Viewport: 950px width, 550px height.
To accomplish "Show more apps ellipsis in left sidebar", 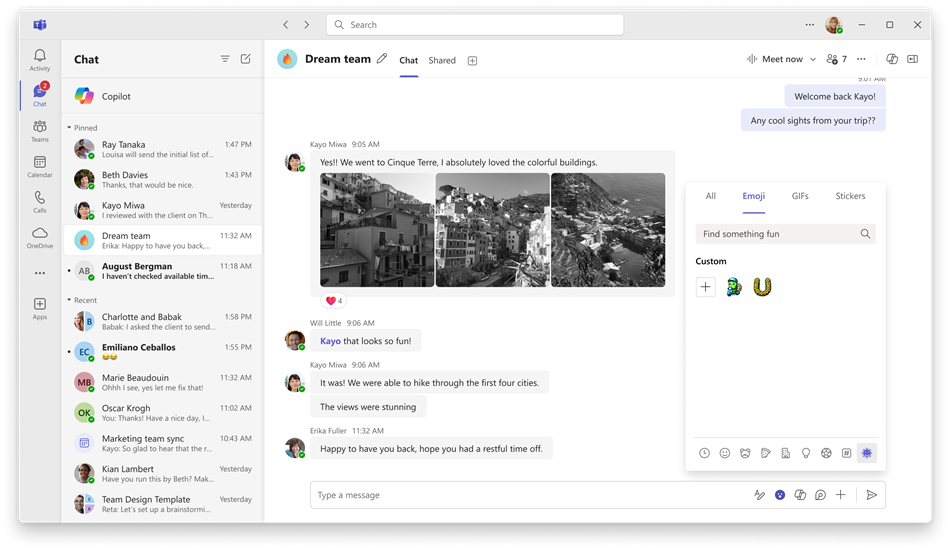I will tap(39, 273).
